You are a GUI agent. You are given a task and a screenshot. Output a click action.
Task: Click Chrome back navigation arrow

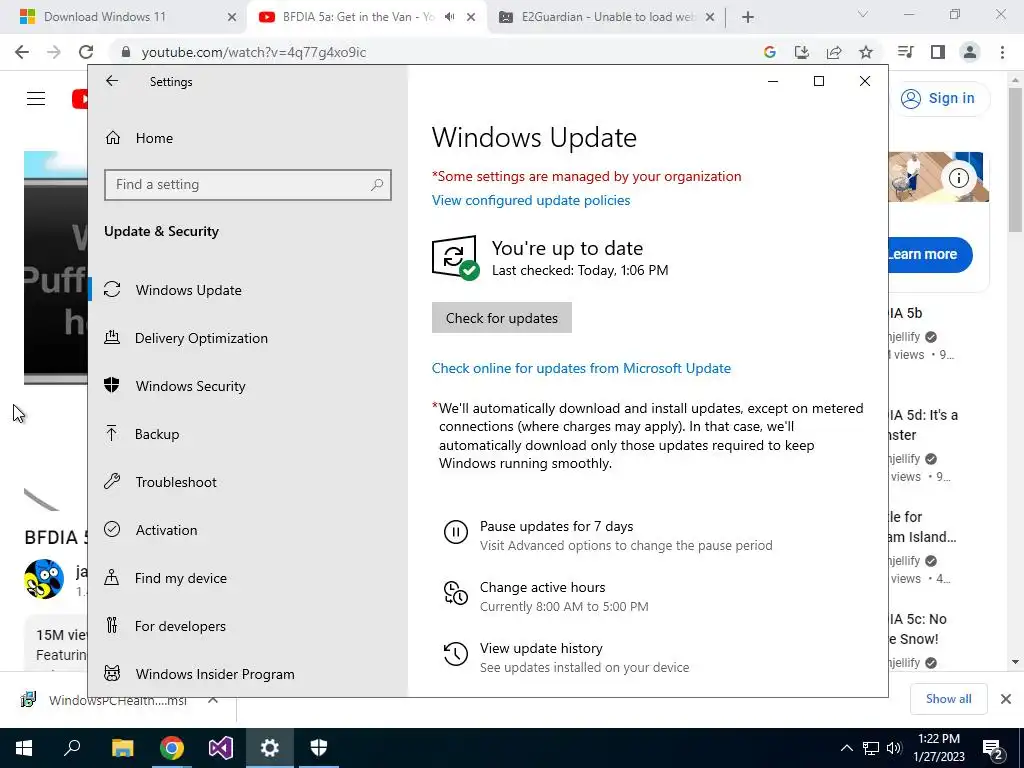22,52
